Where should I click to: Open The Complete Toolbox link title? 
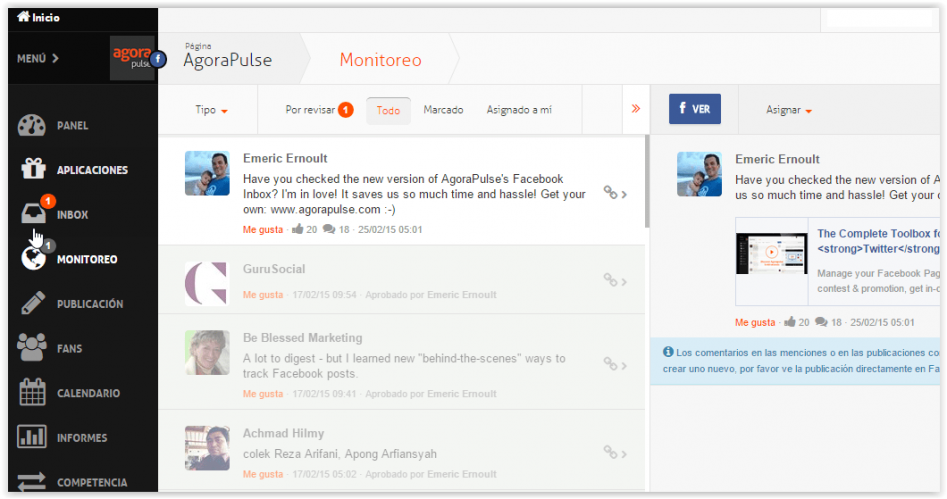pyautogui.click(x=879, y=241)
